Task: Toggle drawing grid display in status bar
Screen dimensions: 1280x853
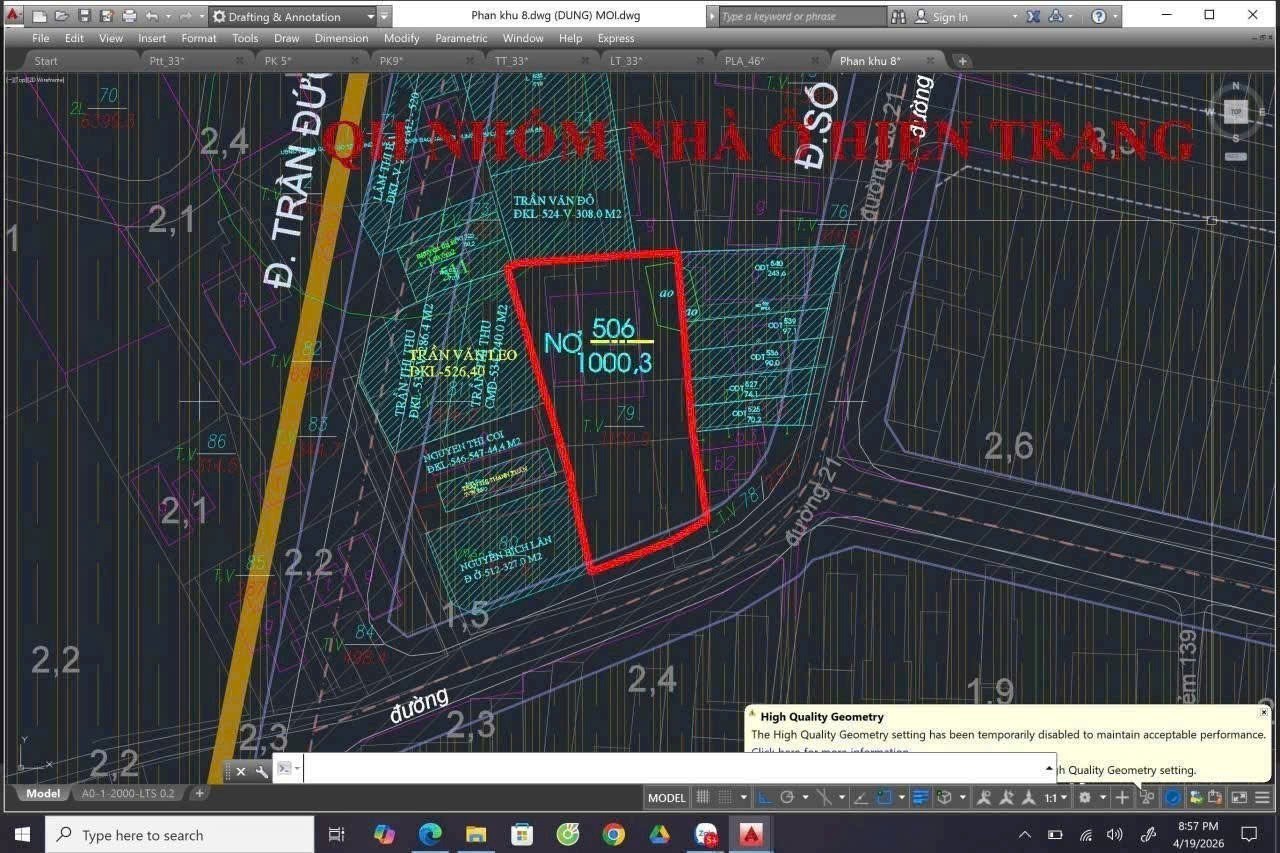Action: (702, 797)
